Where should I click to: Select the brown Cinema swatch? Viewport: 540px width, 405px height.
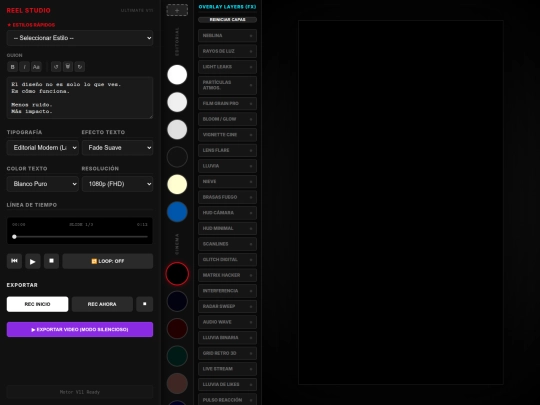(177, 383)
